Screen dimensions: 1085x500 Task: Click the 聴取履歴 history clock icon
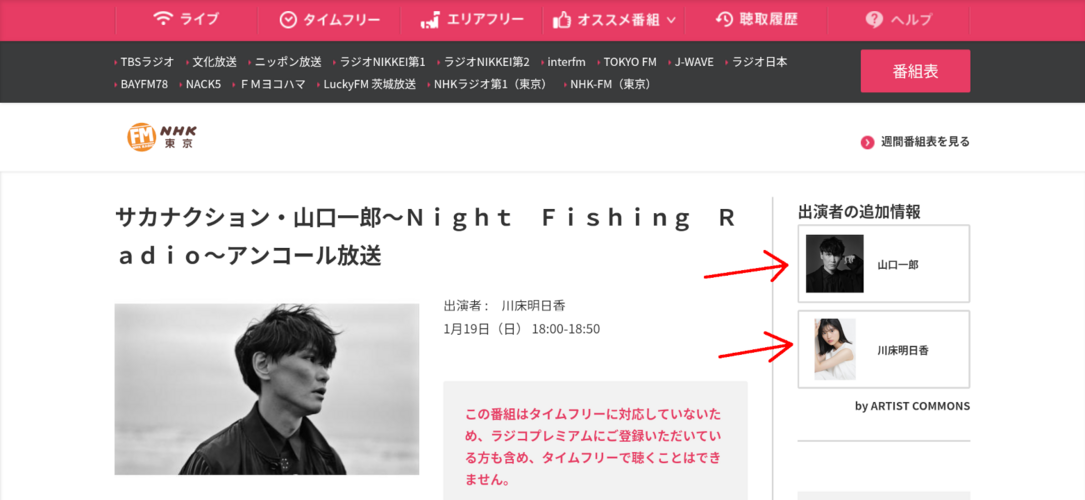[724, 19]
